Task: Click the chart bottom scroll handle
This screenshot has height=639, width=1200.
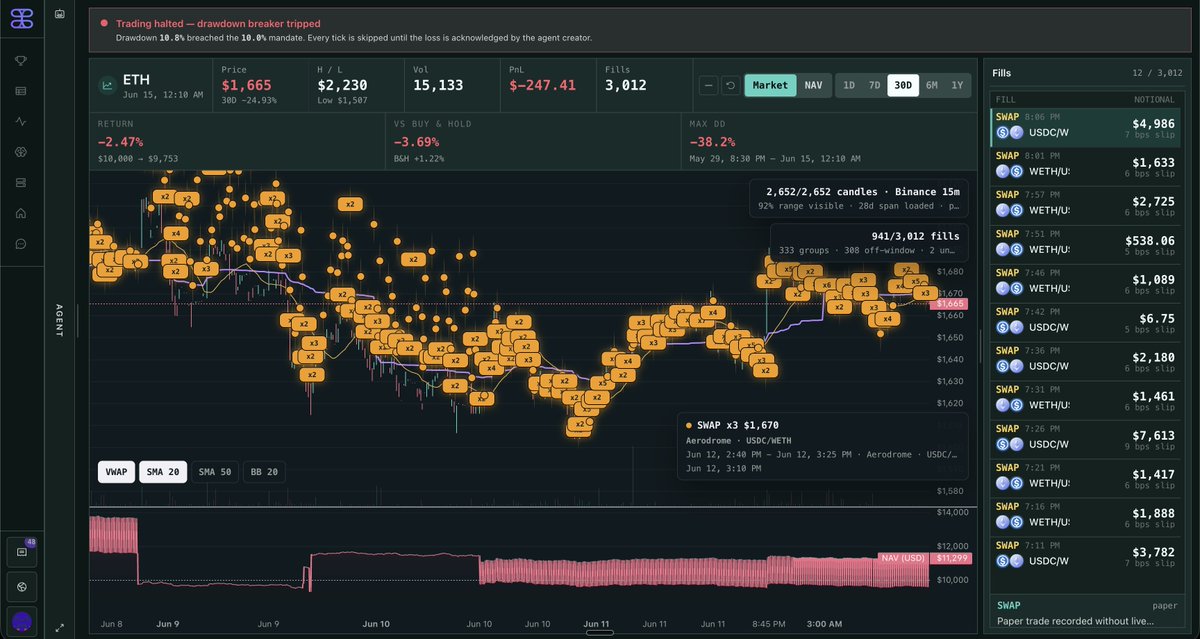Action: click(x=599, y=633)
